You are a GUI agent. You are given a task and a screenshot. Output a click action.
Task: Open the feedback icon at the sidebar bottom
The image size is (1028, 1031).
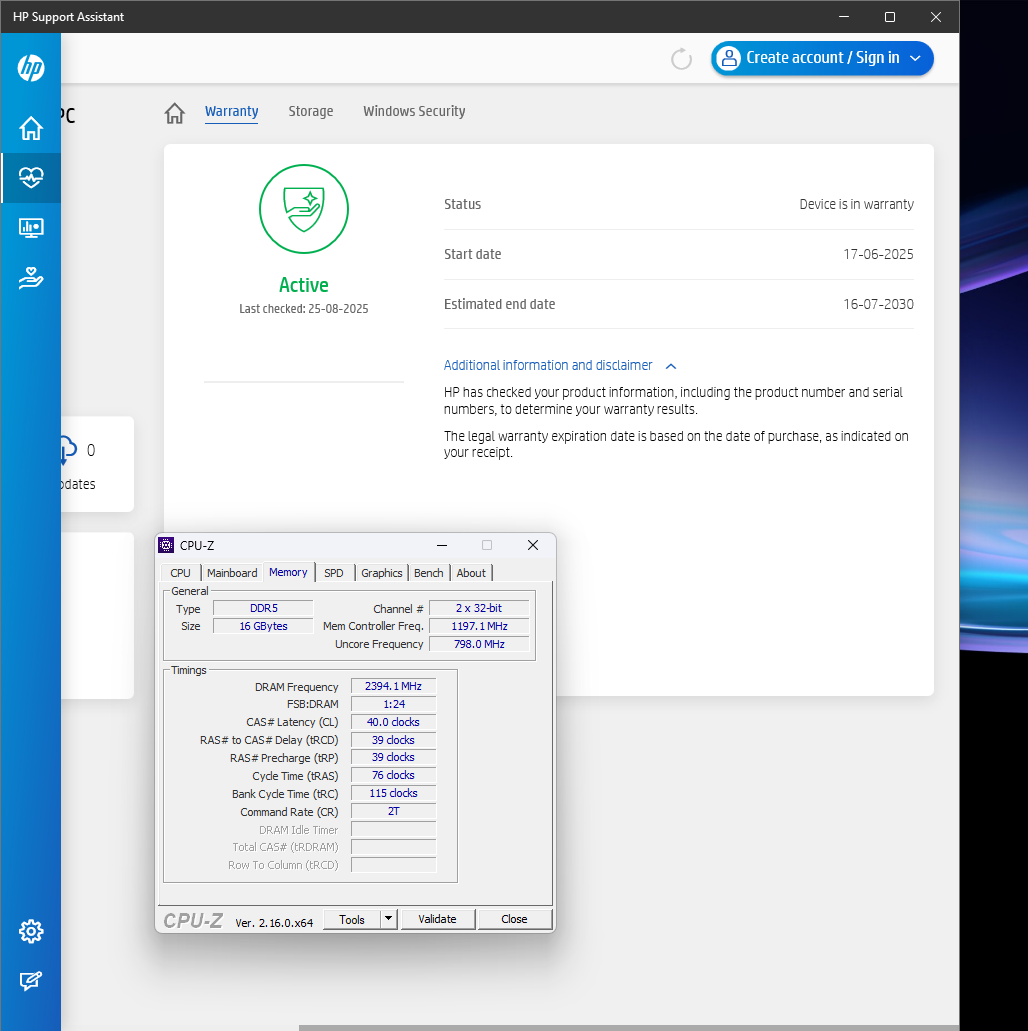[x=31, y=981]
